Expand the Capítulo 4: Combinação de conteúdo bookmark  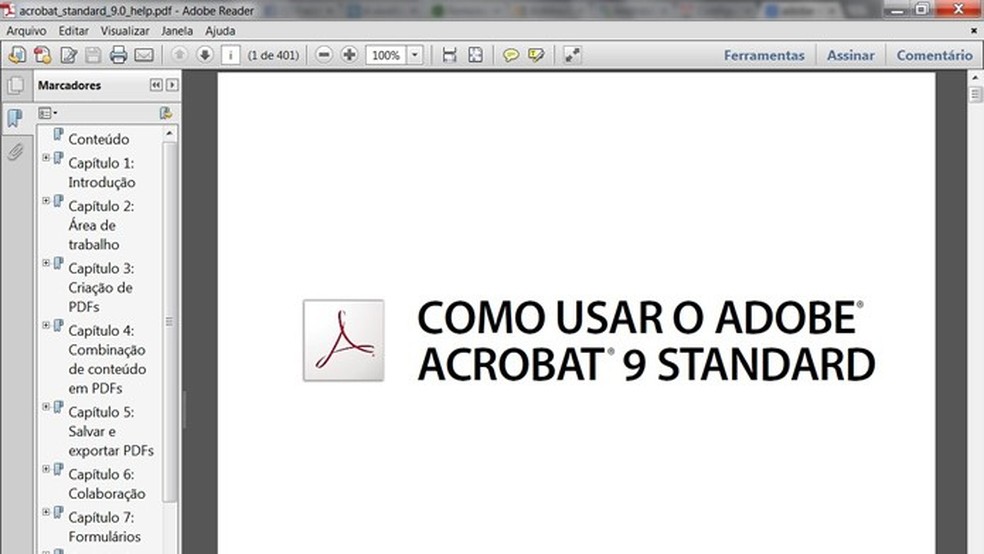(46, 325)
